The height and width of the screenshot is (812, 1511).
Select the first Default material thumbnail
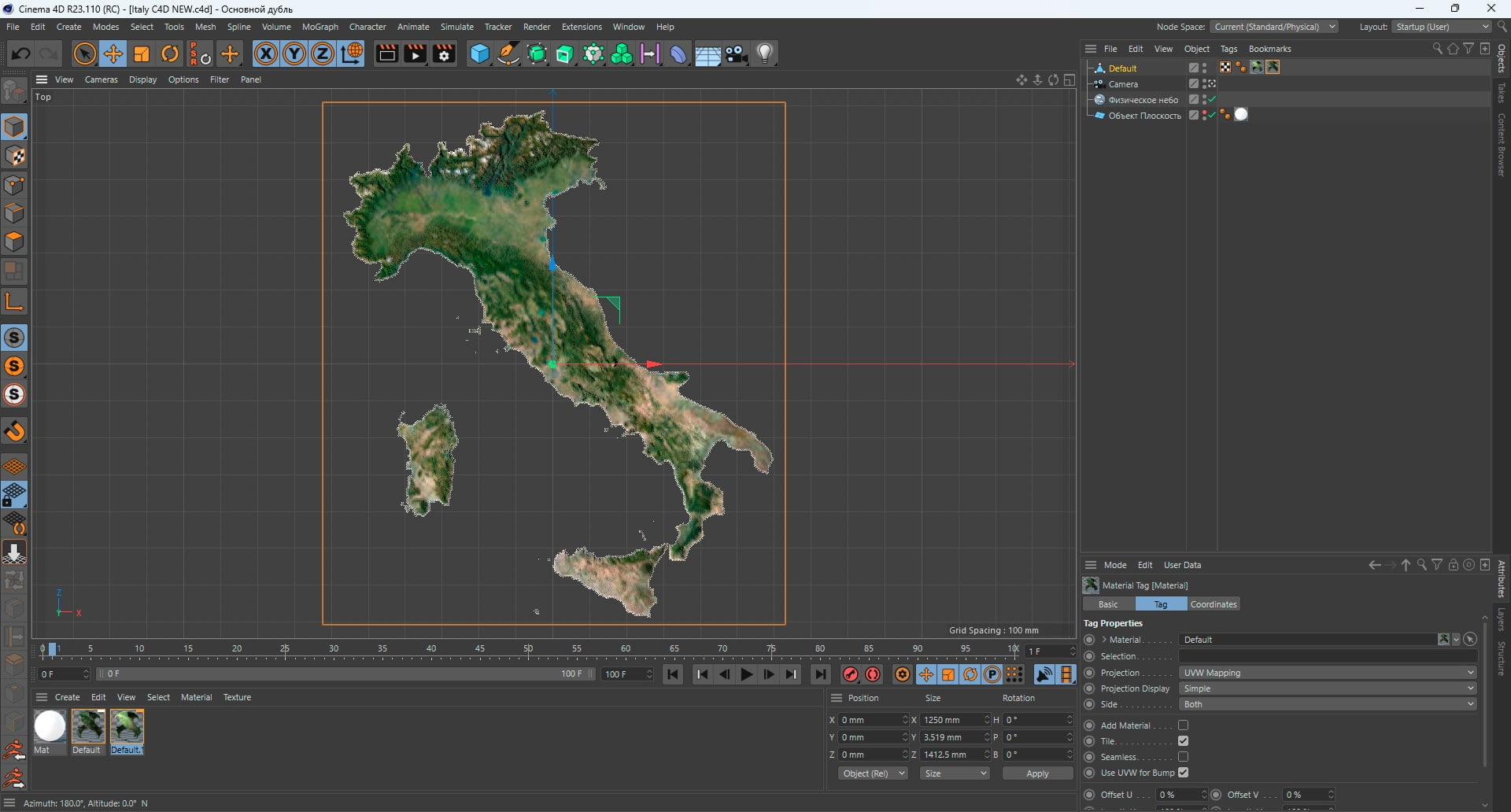(x=88, y=726)
